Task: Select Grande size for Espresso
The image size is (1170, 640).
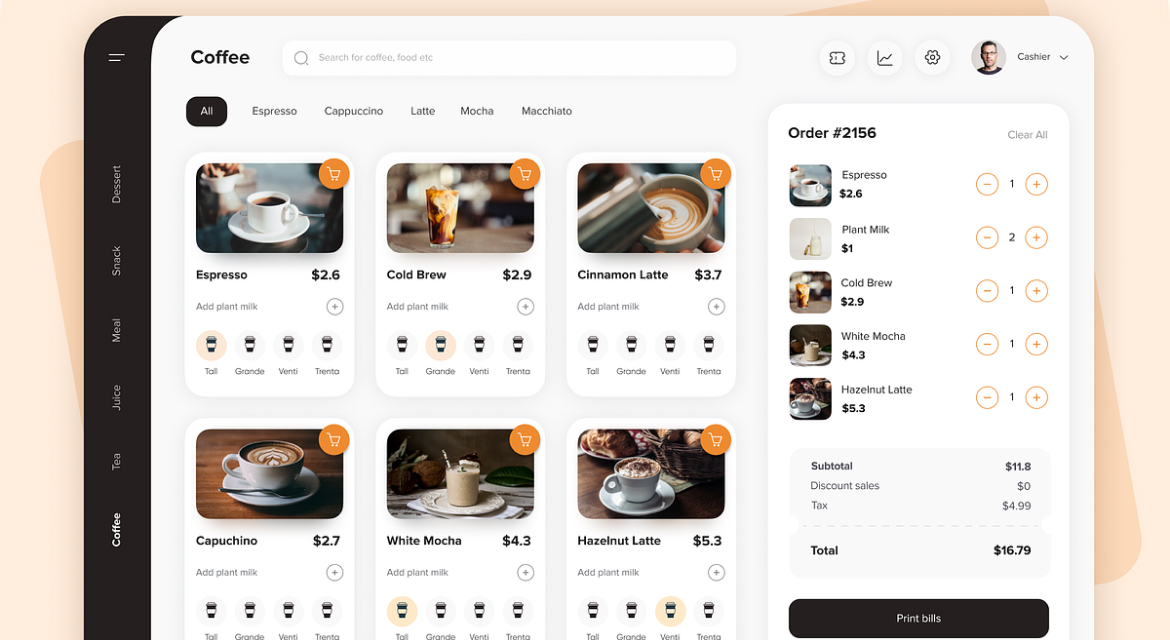Action: pos(250,345)
